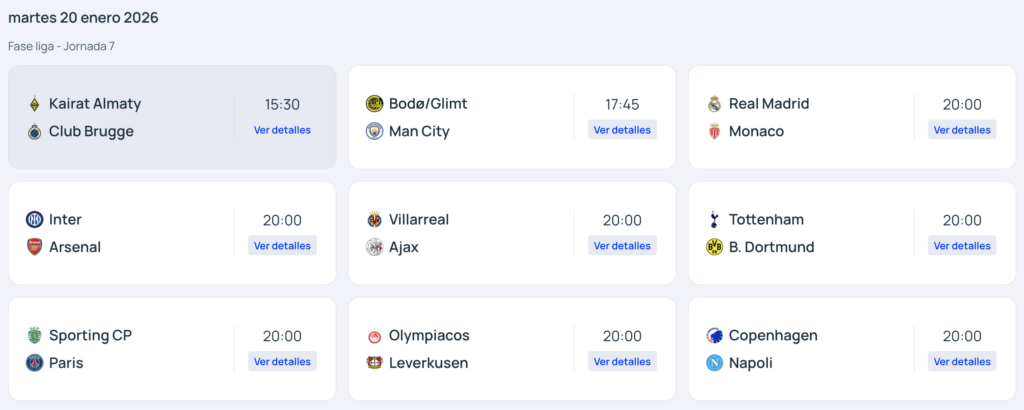Click the Sporting CP crest
The width and height of the screenshot is (1024, 410).
pyautogui.click(x=35, y=336)
